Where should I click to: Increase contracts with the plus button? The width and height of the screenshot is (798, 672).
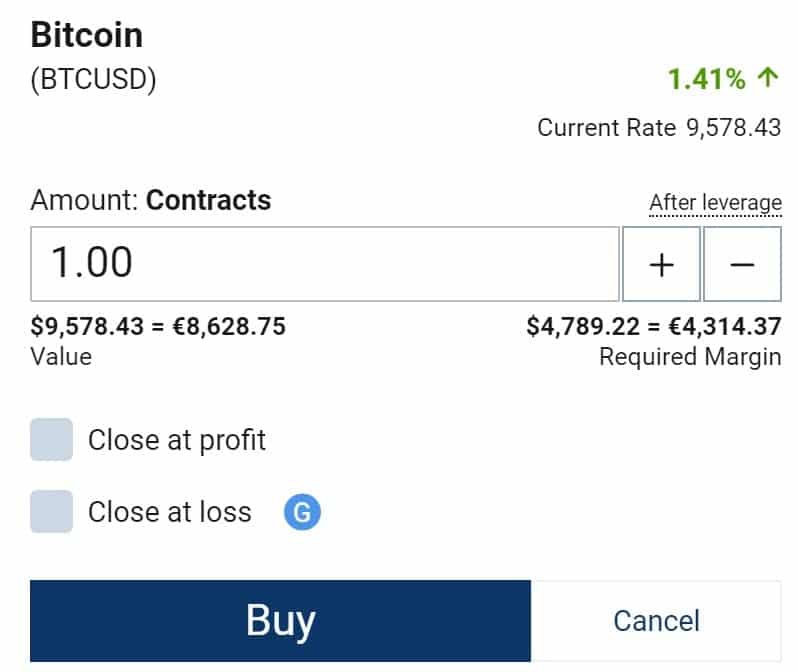tap(661, 264)
